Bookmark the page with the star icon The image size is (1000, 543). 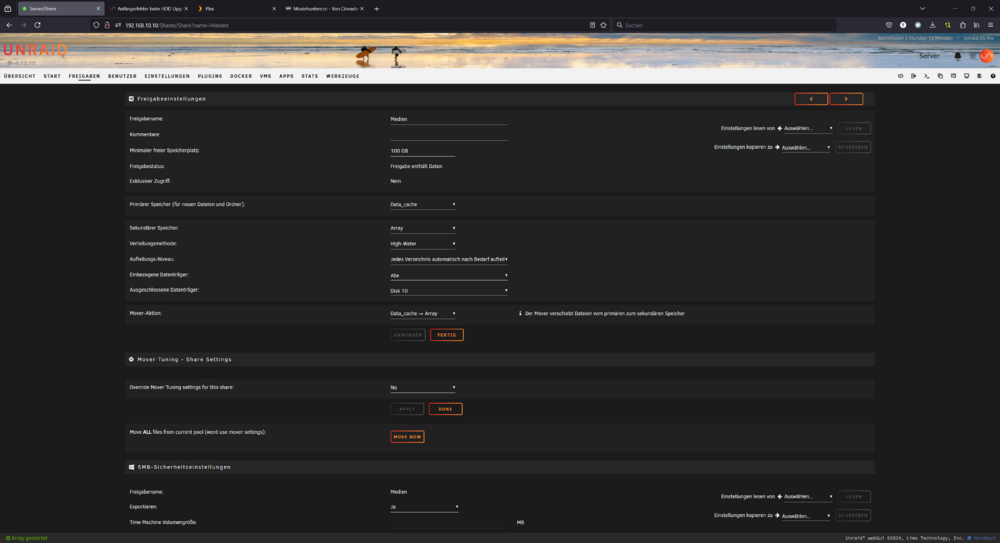[x=603, y=25]
